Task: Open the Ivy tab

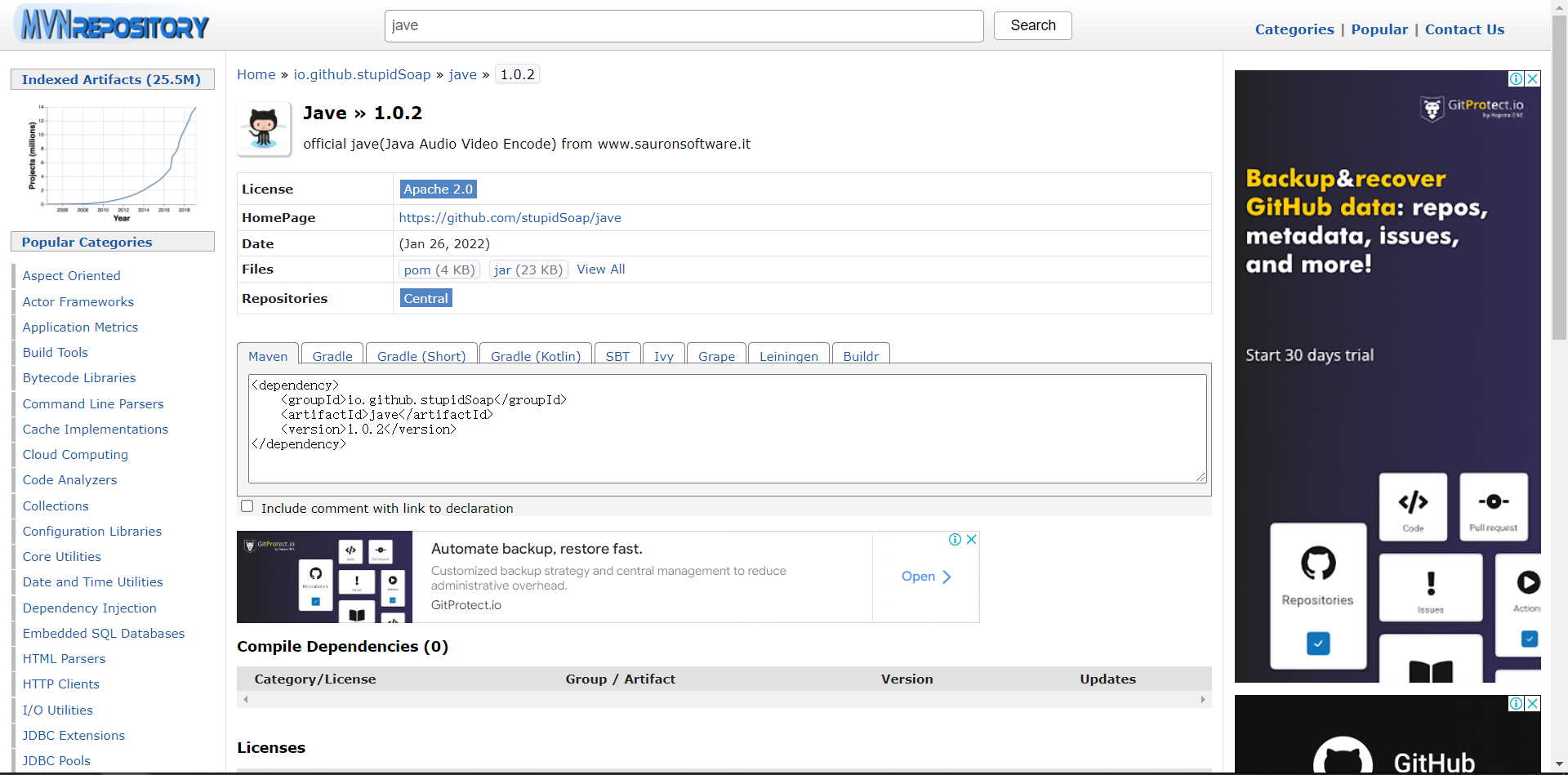Action: [x=664, y=356]
